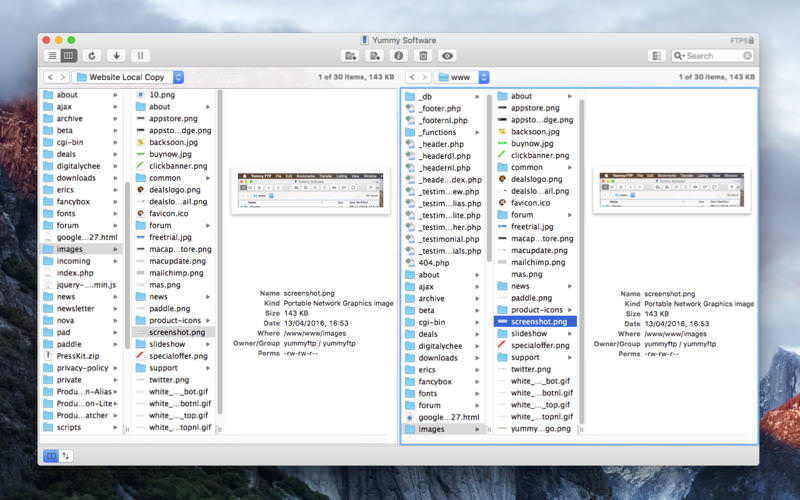Click the screenshot preview thumbnail in local pane
Image resolution: width=800 pixels, height=500 pixels.
309,190
